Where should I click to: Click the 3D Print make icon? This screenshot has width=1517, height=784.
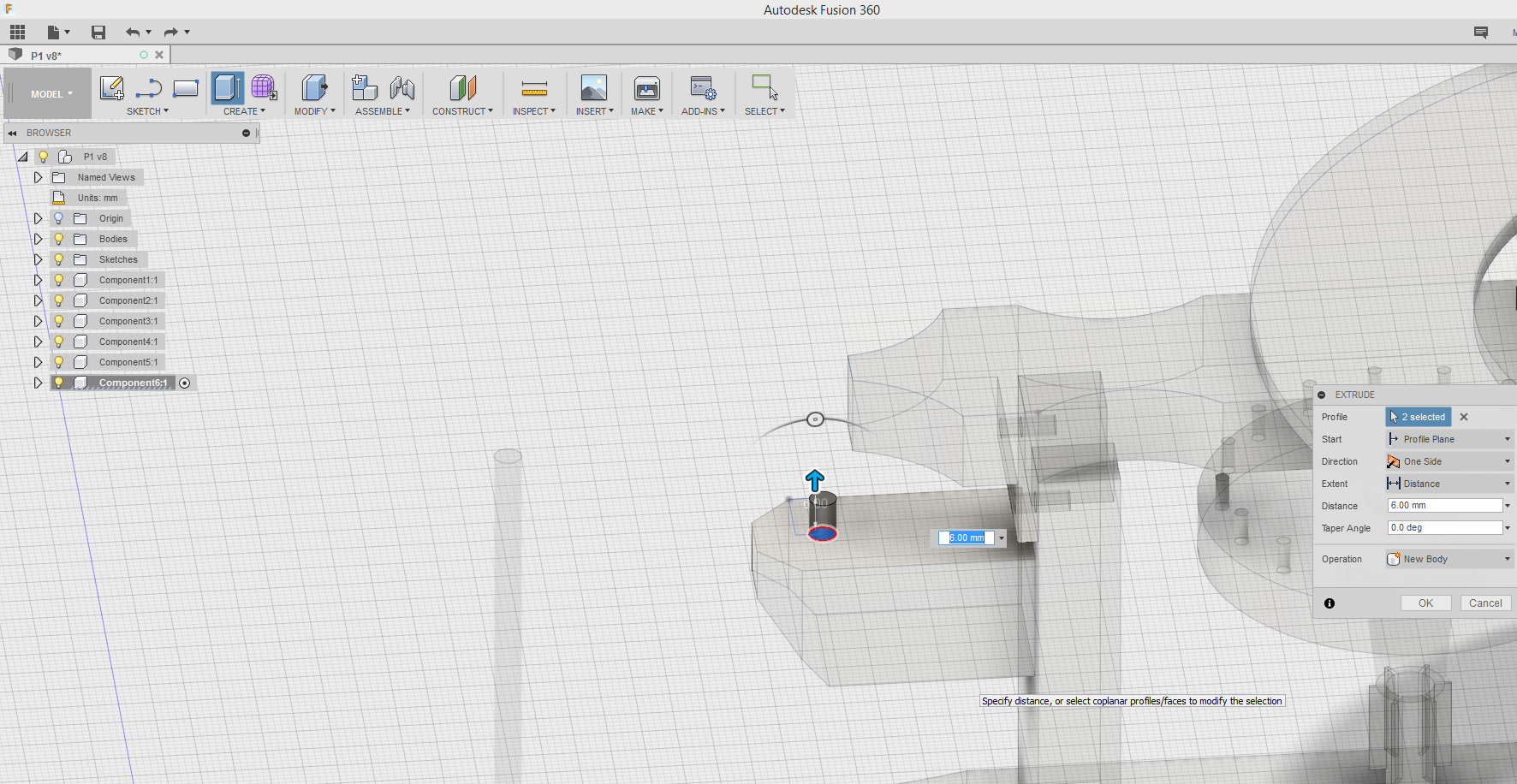point(647,88)
